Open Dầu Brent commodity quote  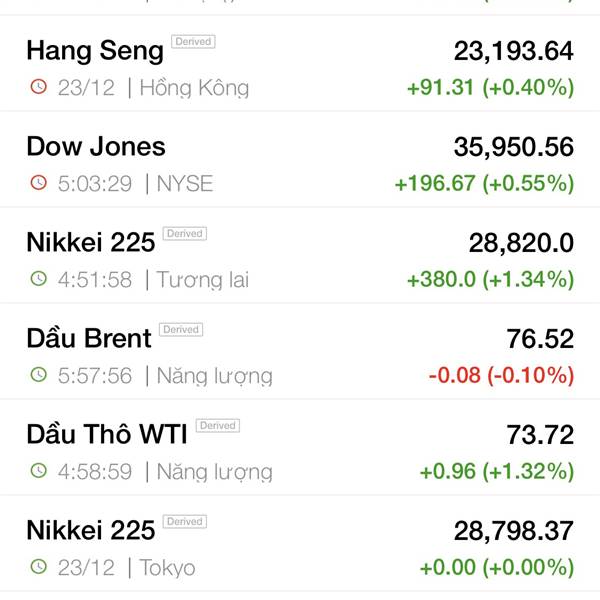point(300,352)
